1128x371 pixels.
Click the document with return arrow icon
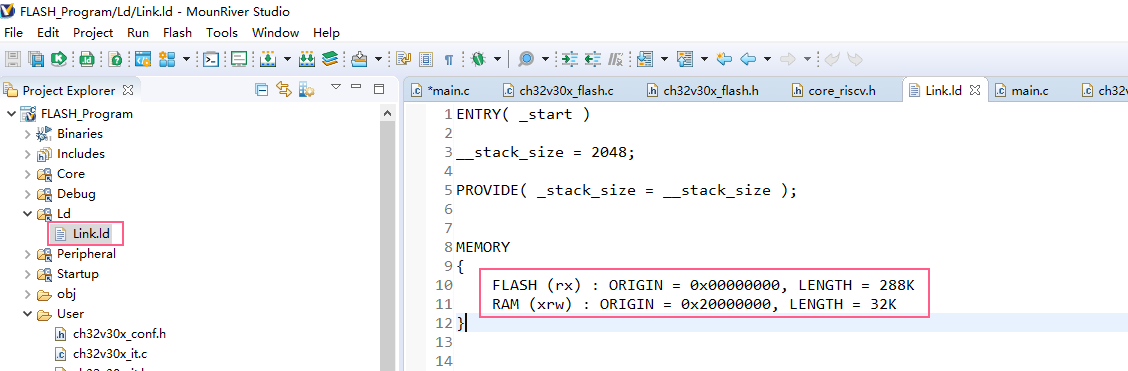[x=404, y=59]
